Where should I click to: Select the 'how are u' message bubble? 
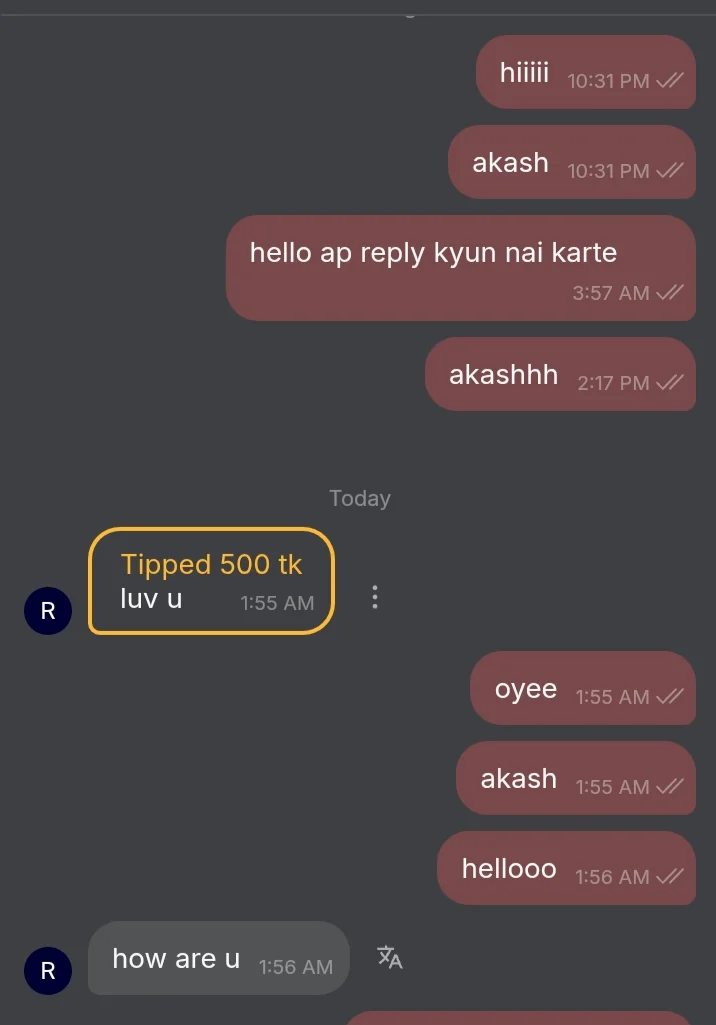pyautogui.click(x=218, y=958)
